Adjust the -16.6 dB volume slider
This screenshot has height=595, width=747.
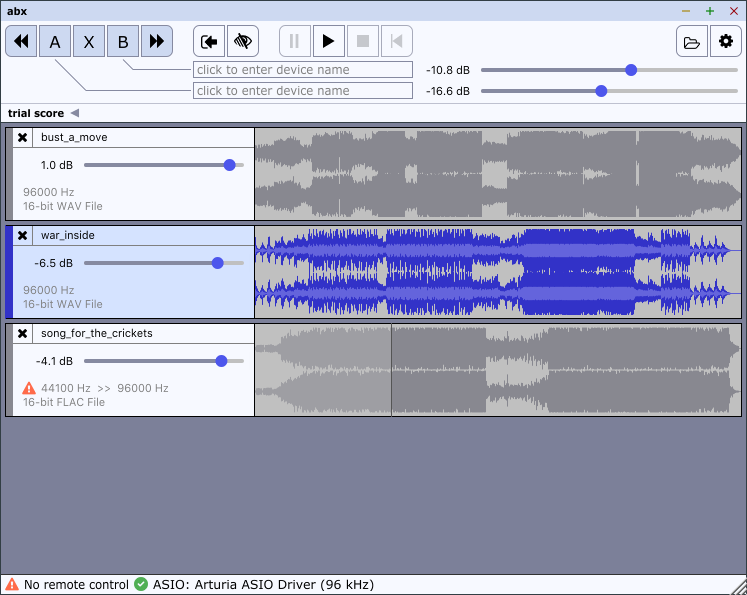609,91
